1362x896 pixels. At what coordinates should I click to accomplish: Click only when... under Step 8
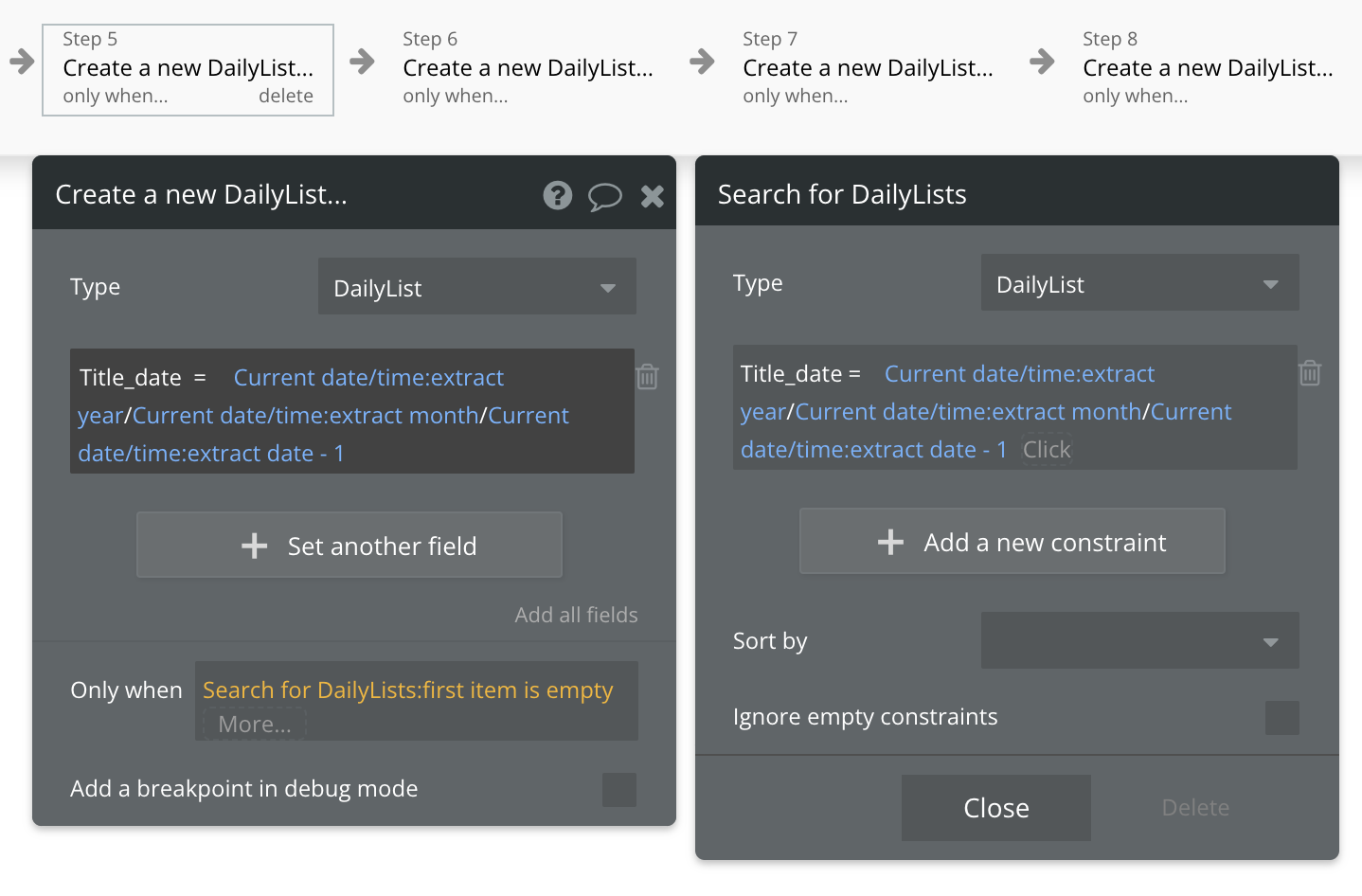1136,96
